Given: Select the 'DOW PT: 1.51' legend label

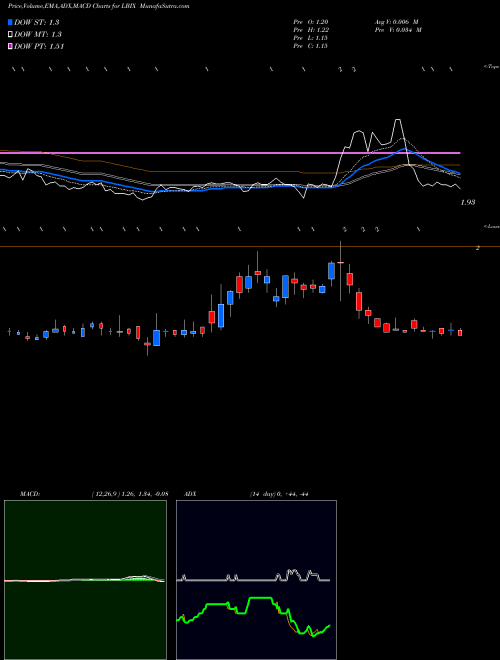Looking at the screenshot, I should [39, 47].
